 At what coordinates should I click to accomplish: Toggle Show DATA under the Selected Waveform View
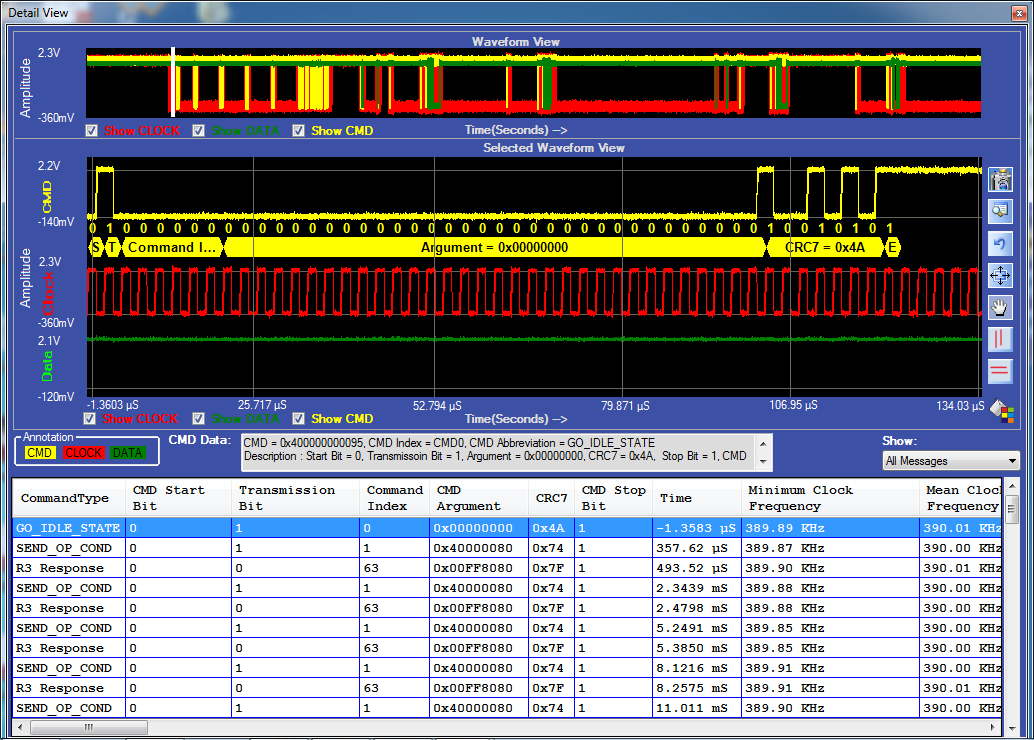click(198, 418)
